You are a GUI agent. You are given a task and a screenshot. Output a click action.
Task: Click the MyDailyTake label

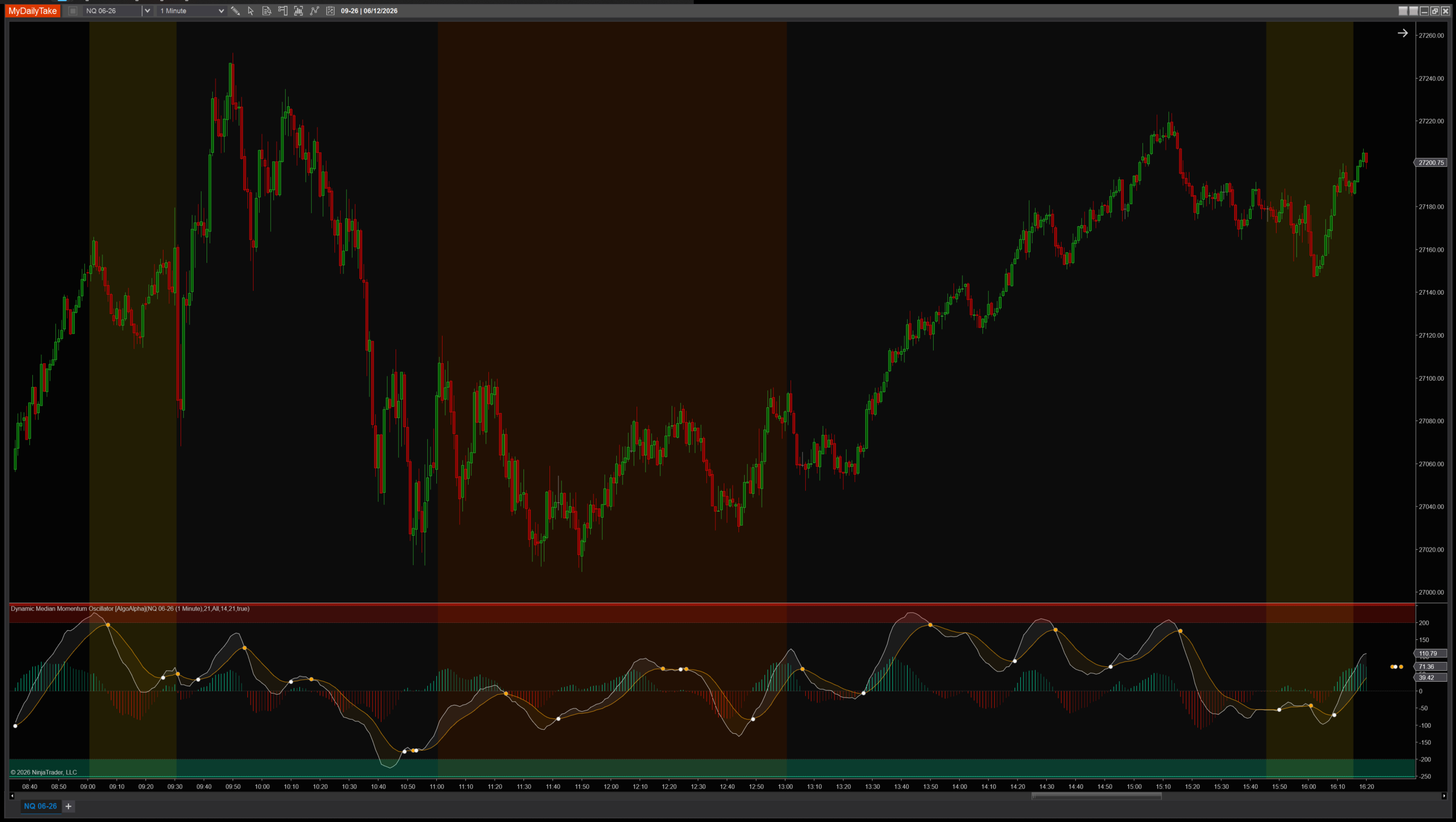33,11
